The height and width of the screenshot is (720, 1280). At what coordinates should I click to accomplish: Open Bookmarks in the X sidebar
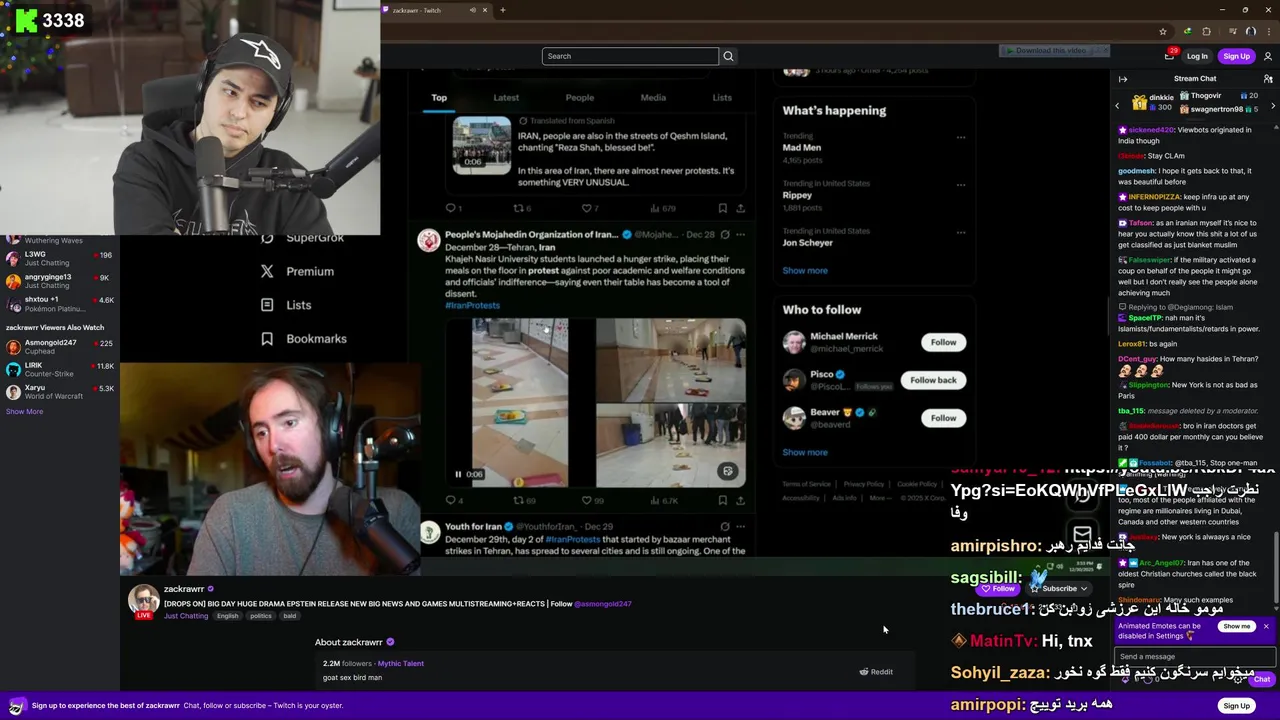[x=303, y=339]
